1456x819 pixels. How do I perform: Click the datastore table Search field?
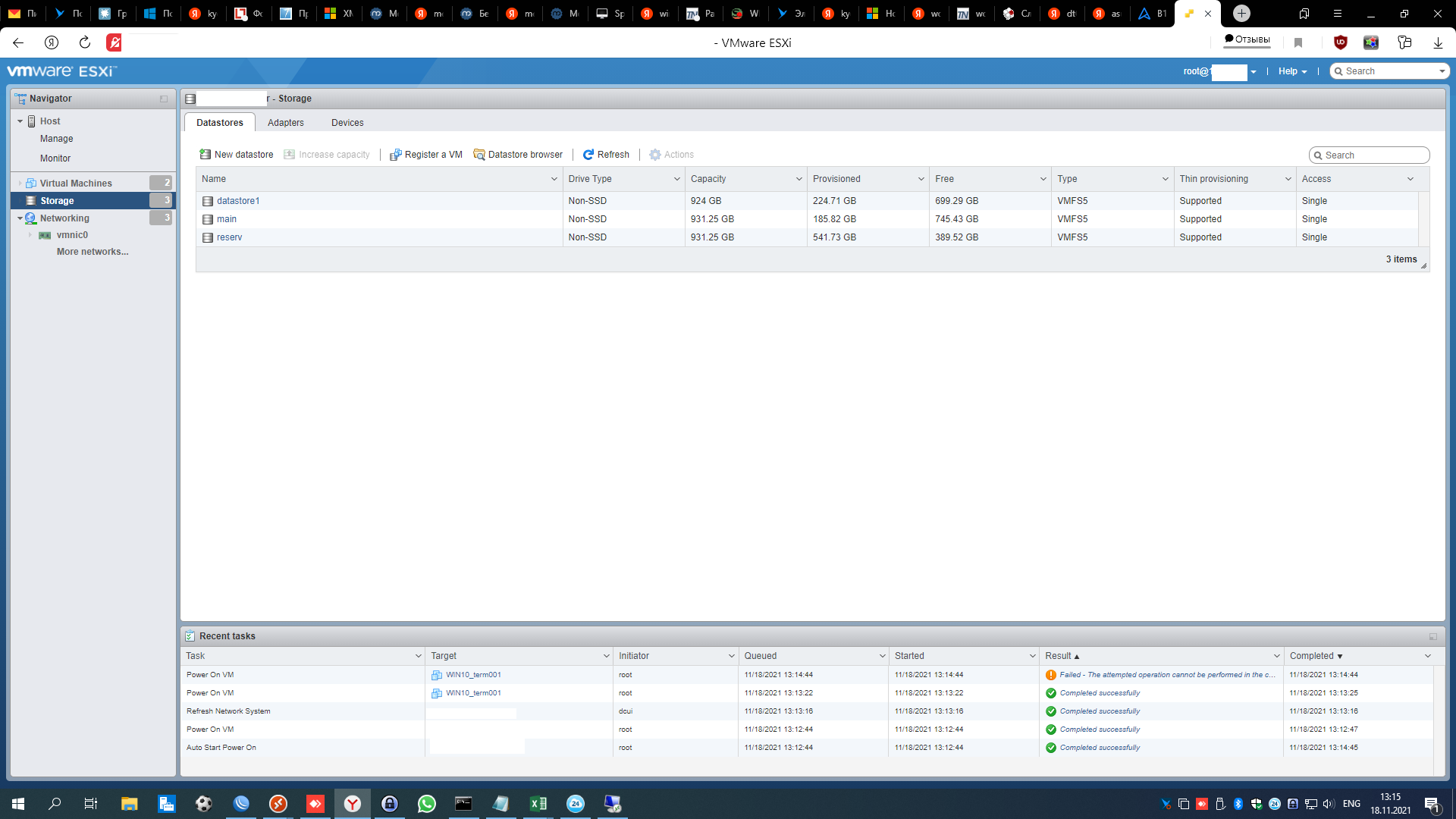point(1370,155)
